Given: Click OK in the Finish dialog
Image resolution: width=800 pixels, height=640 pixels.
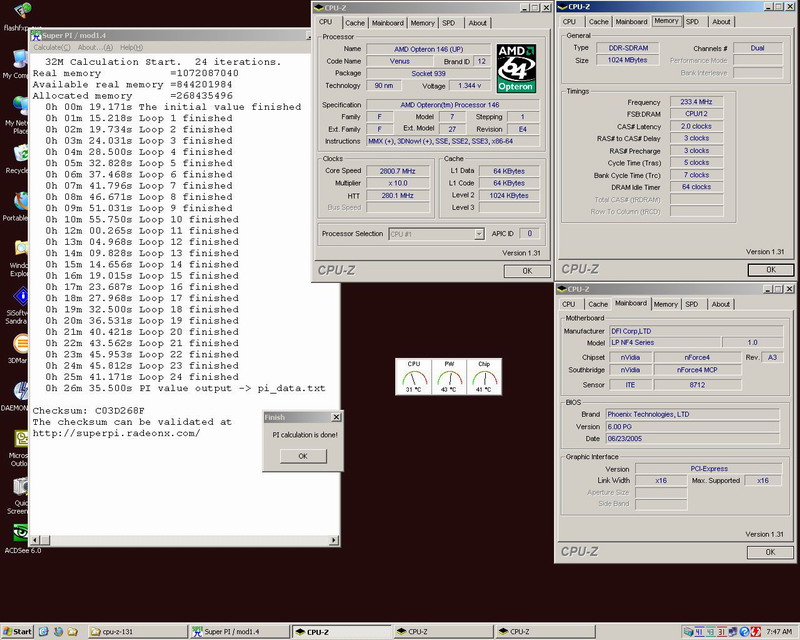Looking at the screenshot, I should 303,456.
